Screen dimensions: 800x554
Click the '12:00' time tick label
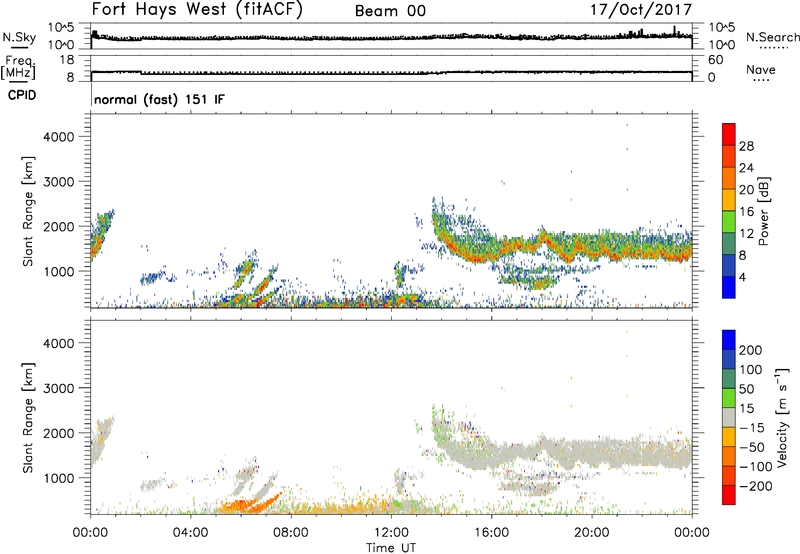click(391, 533)
